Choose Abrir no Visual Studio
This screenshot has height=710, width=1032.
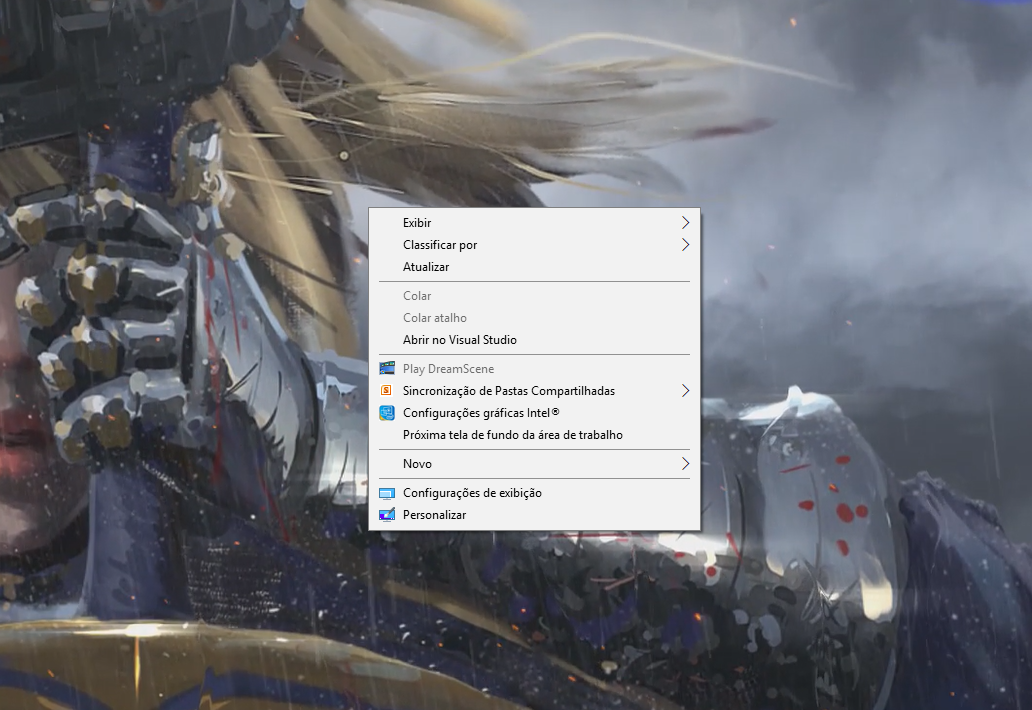click(x=534, y=340)
